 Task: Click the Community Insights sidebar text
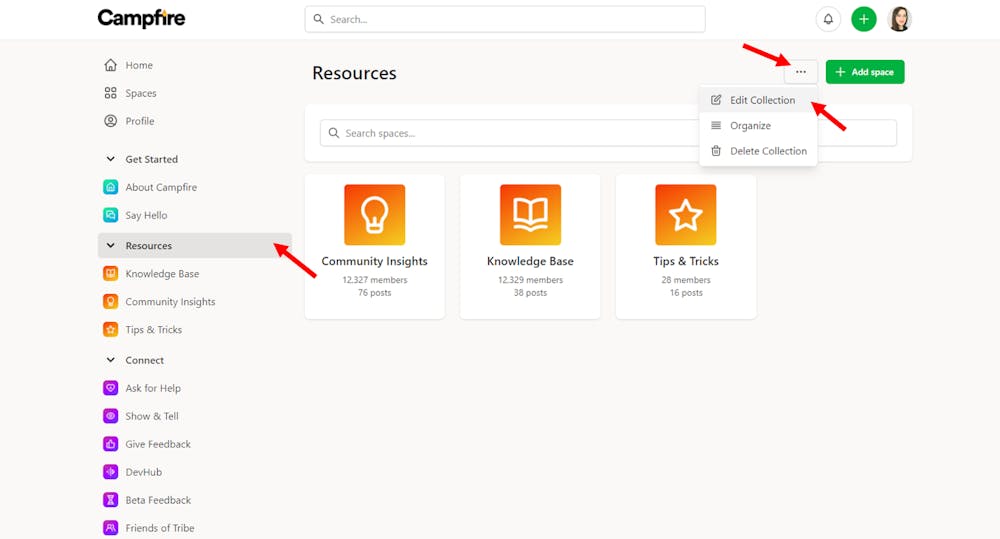pyautogui.click(x=170, y=302)
